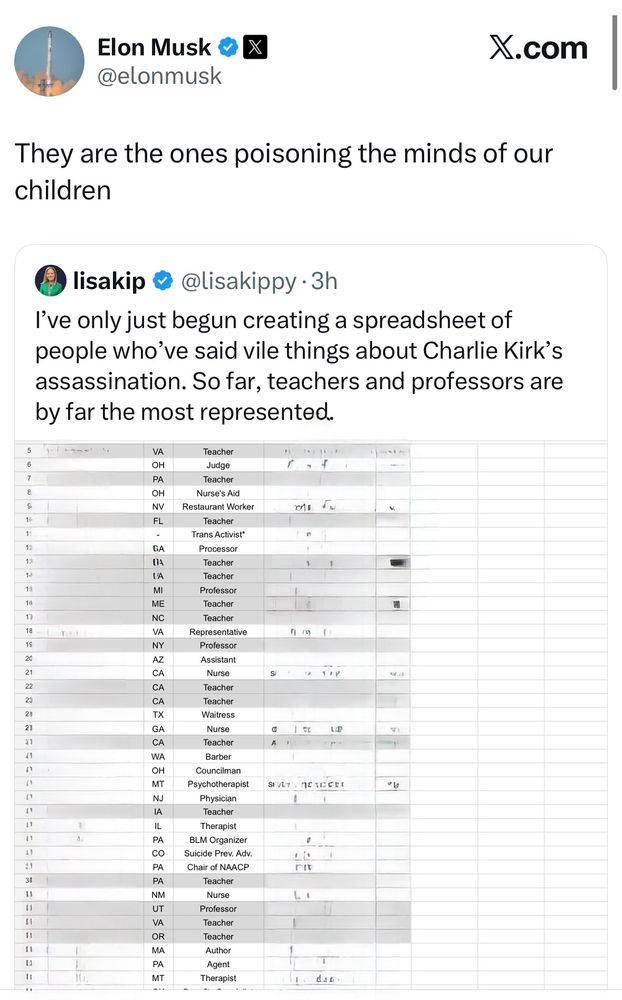Screen dimensions: 622x1000
Task: Select the lisakip display name
Action: coord(110,282)
